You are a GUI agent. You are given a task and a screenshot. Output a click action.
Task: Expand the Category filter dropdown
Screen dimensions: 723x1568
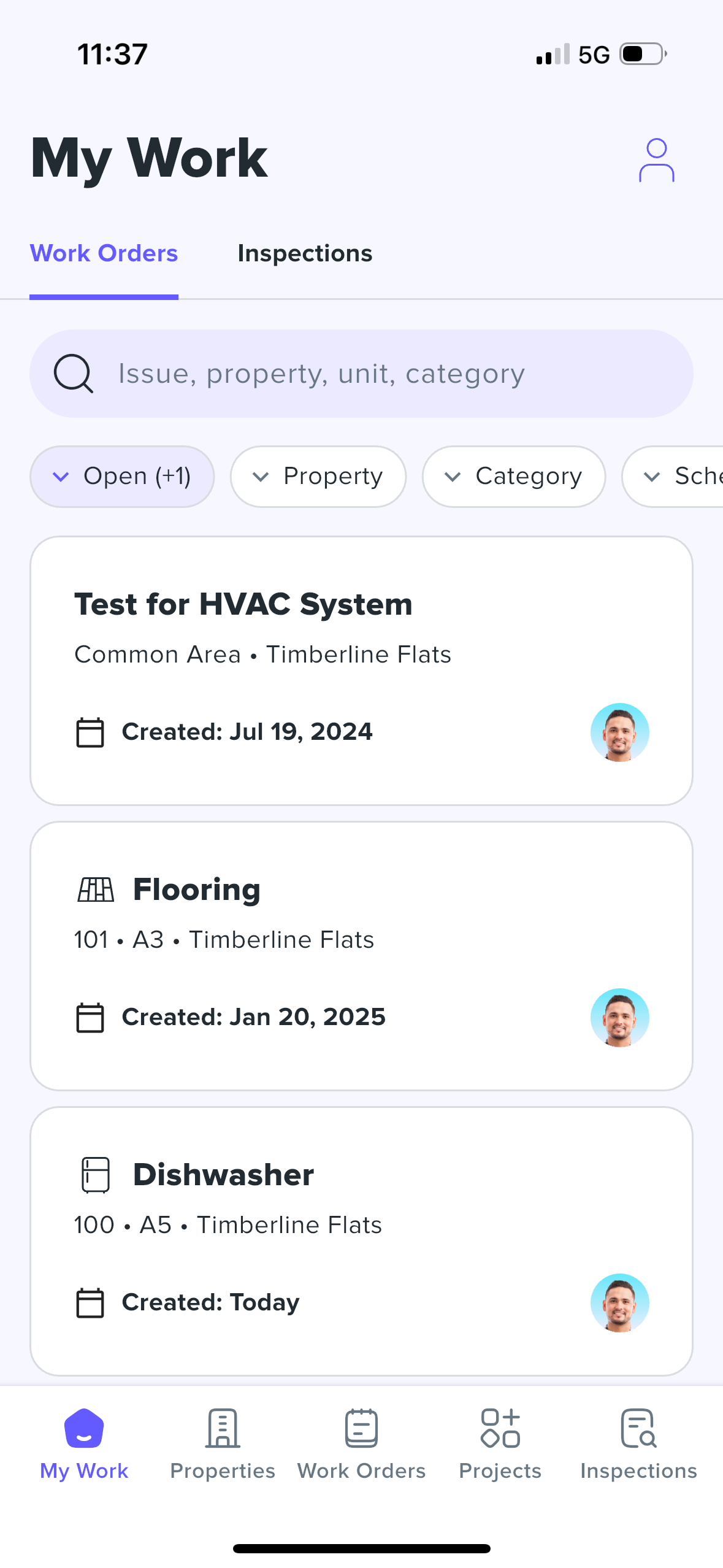(x=513, y=477)
